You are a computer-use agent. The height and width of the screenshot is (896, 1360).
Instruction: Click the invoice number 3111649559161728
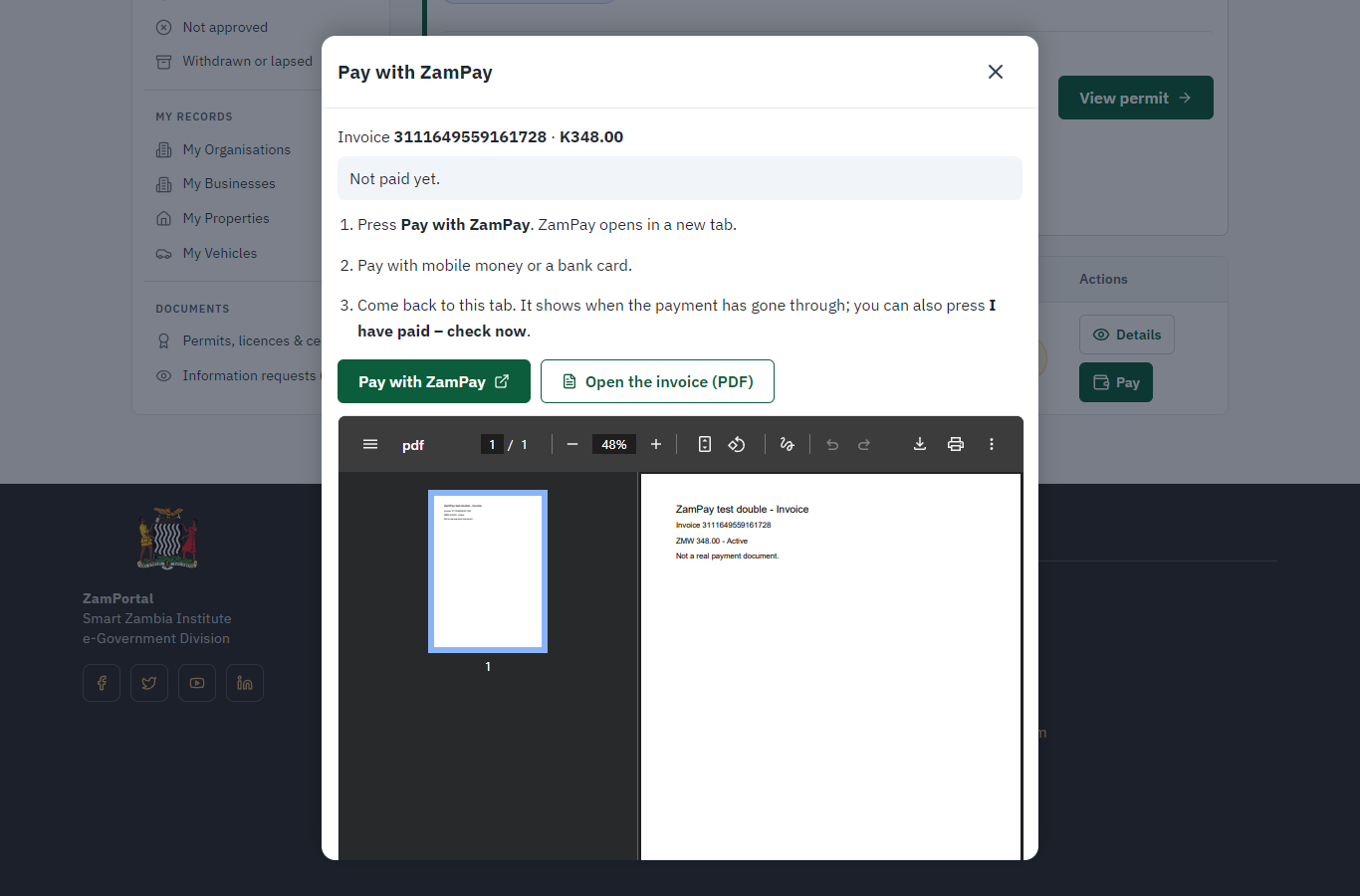[x=470, y=136]
